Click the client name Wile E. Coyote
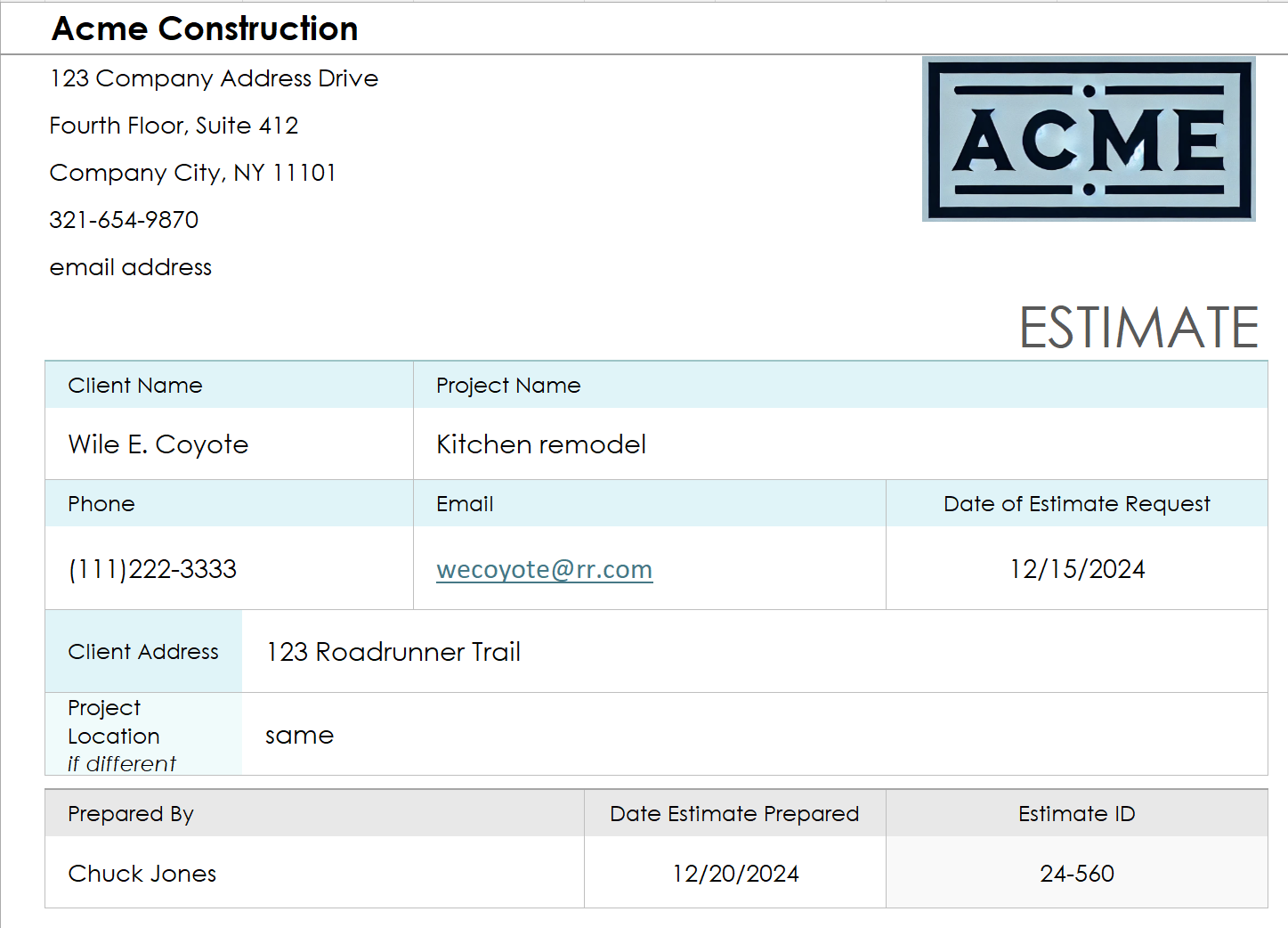The width and height of the screenshot is (1288, 928). (158, 444)
